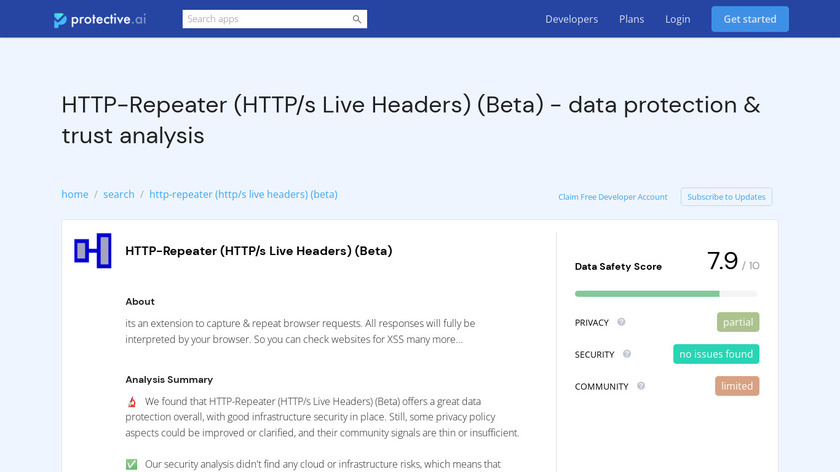
Task: Click the search magnifier icon
Action: click(x=357, y=19)
